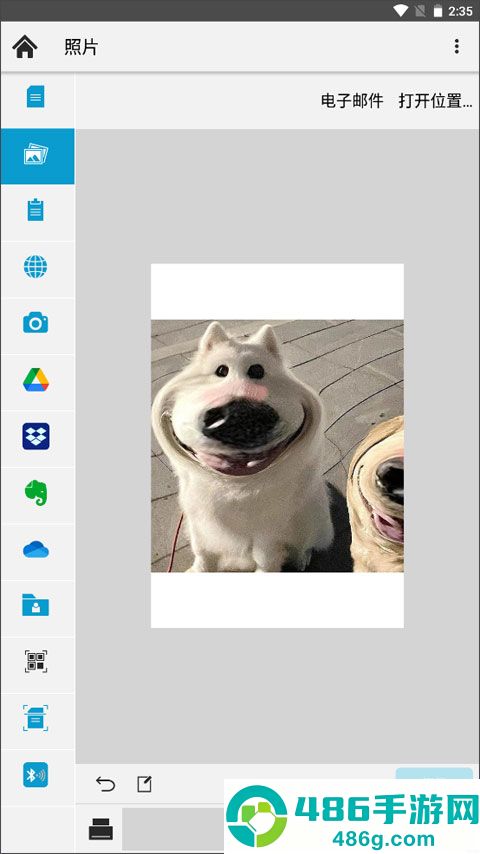
Task: Click the 电子邮件 button
Action: tap(352, 101)
